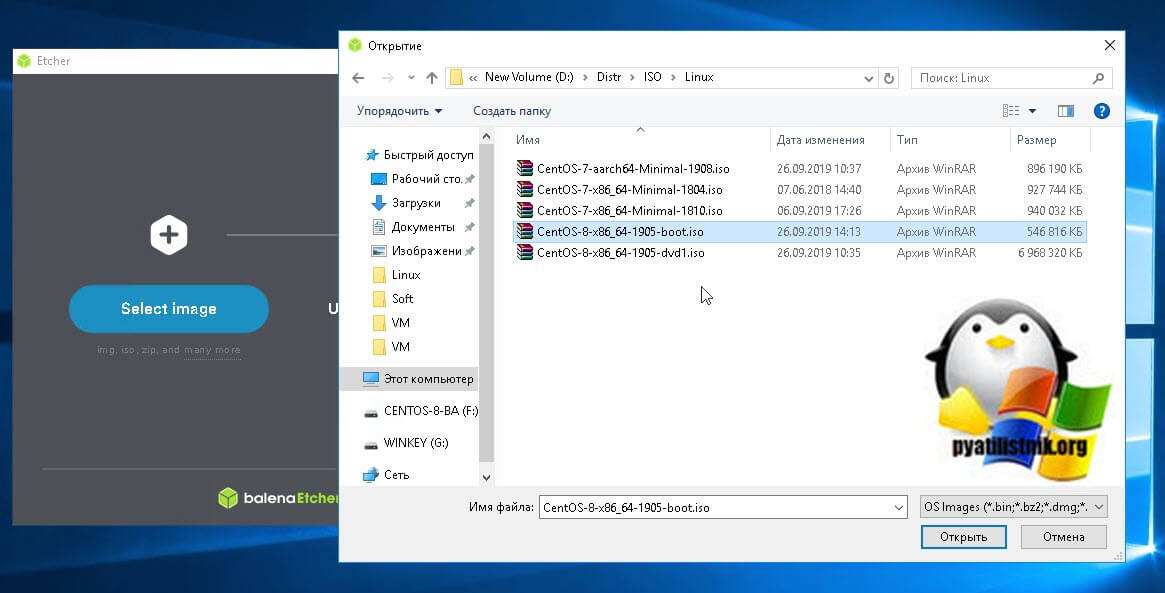Open the OS Images file type dropdown
The width and height of the screenshot is (1165, 593).
(x=1013, y=508)
